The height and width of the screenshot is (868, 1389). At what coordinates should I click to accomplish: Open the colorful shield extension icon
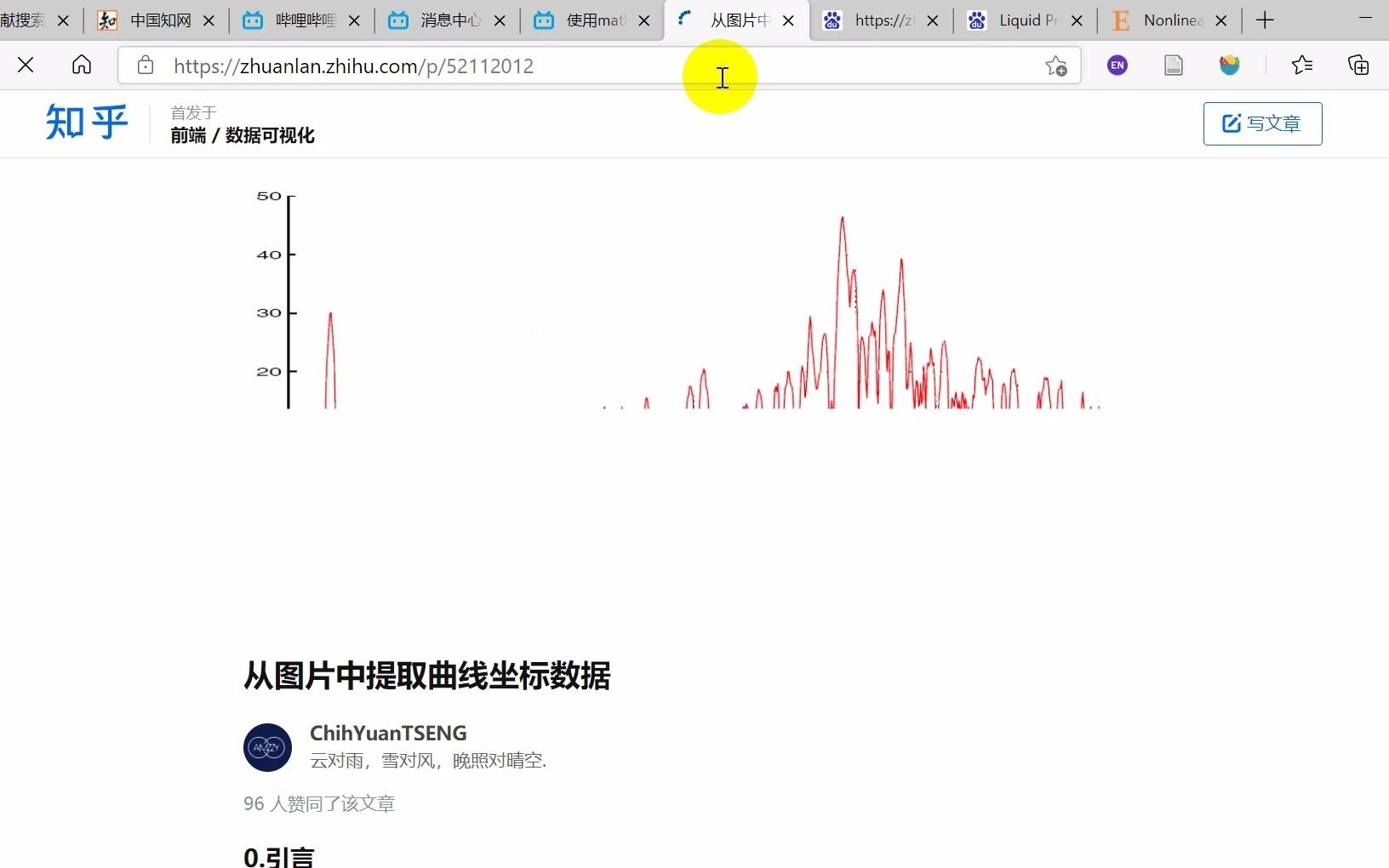coord(1229,65)
